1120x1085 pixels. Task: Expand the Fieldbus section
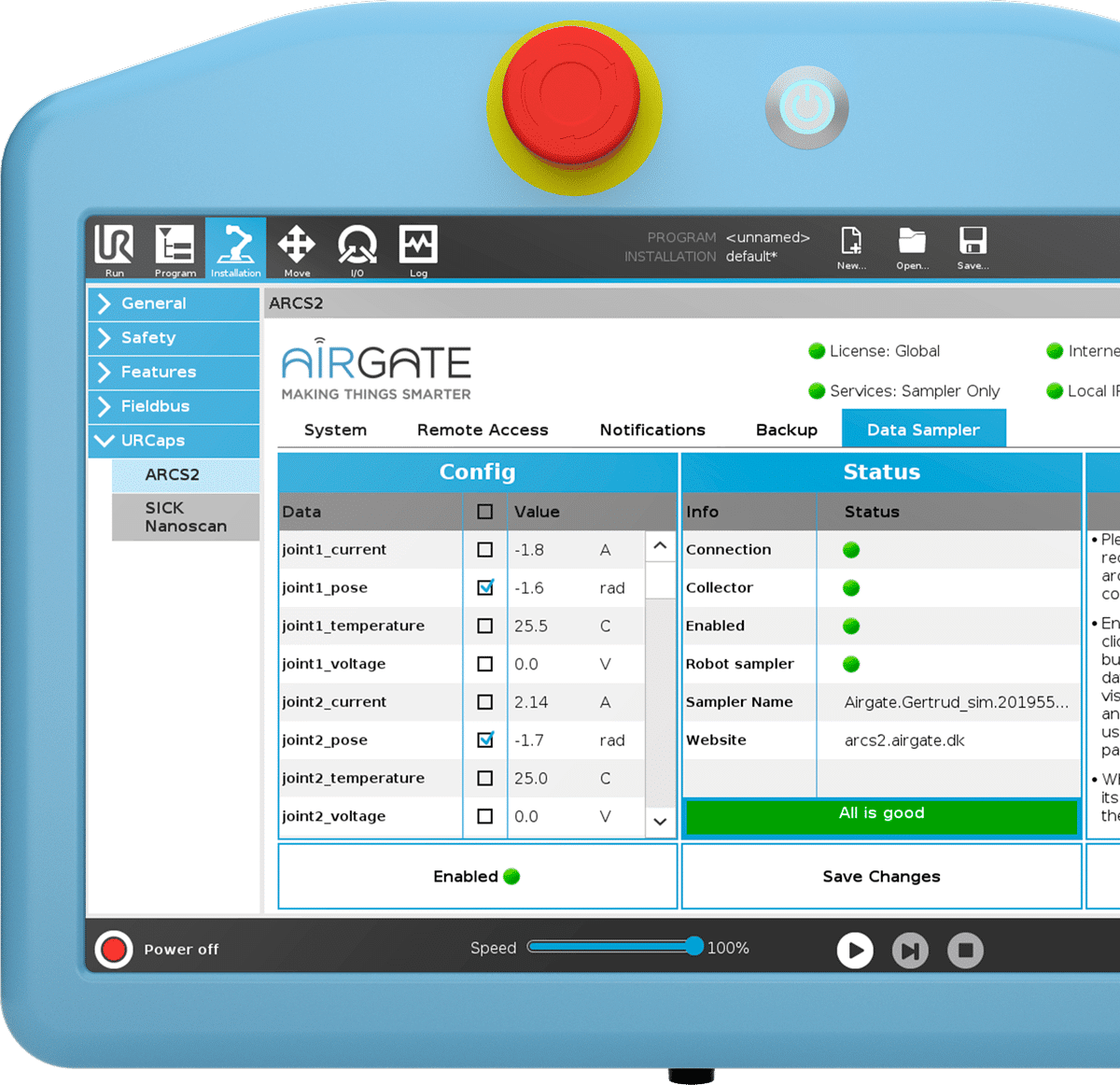175,406
